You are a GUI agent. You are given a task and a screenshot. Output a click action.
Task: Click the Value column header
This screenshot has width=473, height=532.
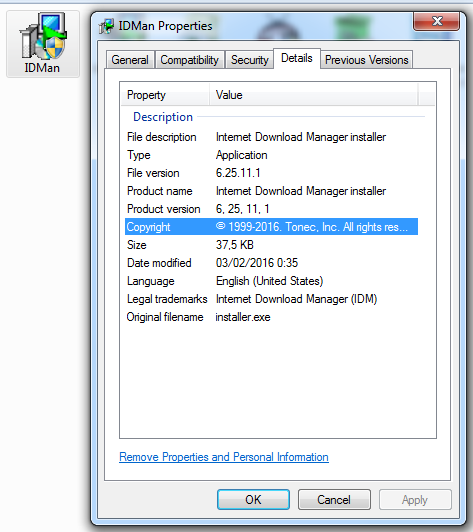coord(314,95)
